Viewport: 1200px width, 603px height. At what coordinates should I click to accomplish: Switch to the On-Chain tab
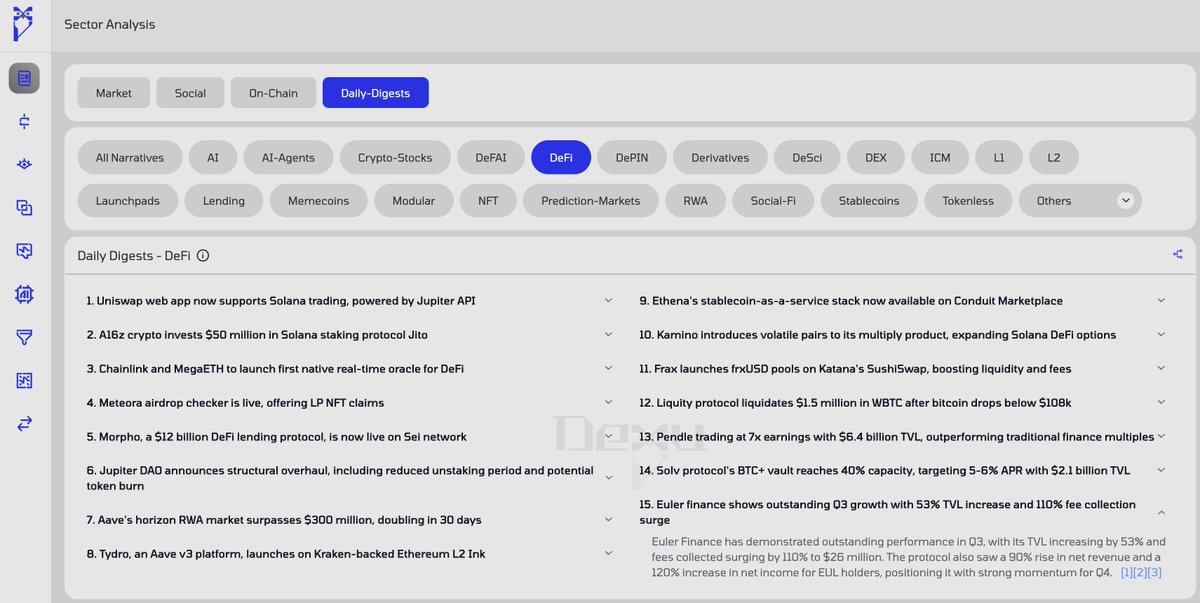point(273,93)
